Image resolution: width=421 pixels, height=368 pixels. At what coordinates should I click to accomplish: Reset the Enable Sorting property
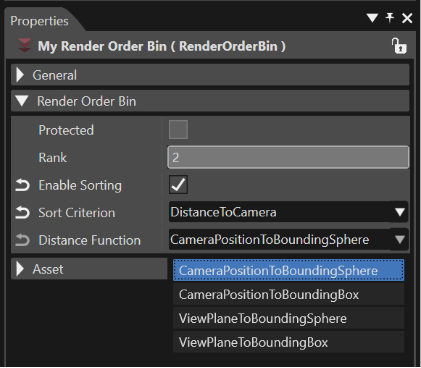coord(23,185)
